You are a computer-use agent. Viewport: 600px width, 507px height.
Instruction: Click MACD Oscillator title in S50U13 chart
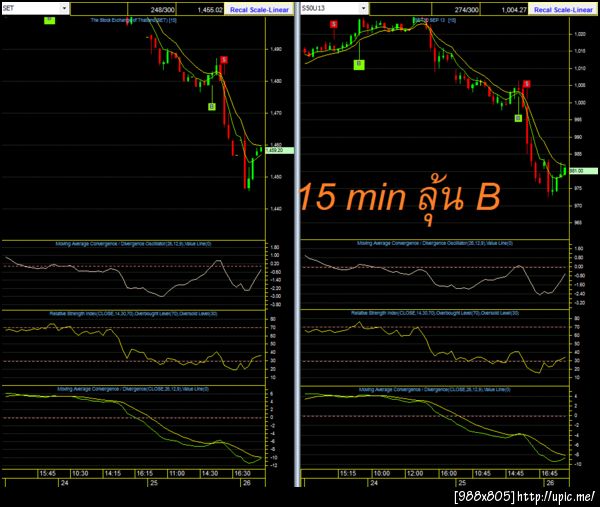click(x=435, y=243)
